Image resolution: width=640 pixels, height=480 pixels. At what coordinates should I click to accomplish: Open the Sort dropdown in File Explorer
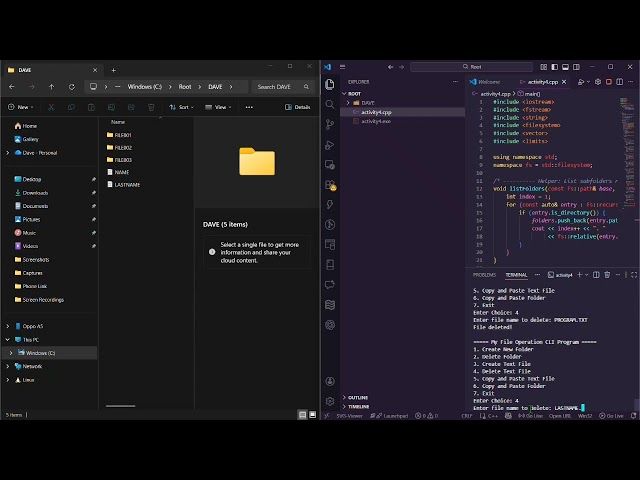coord(182,107)
